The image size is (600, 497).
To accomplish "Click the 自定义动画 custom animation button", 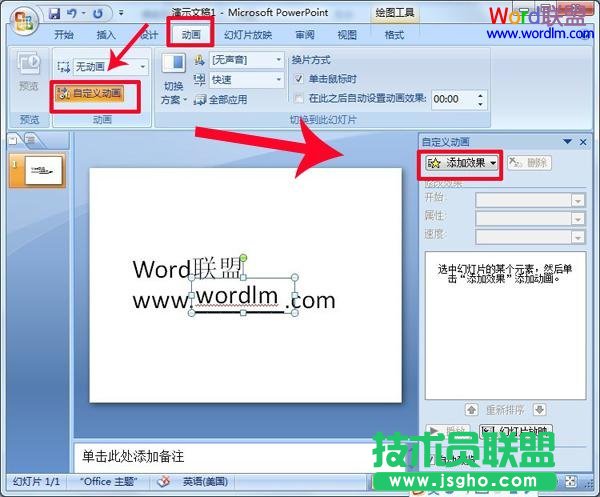I will (x=90, y=93).
